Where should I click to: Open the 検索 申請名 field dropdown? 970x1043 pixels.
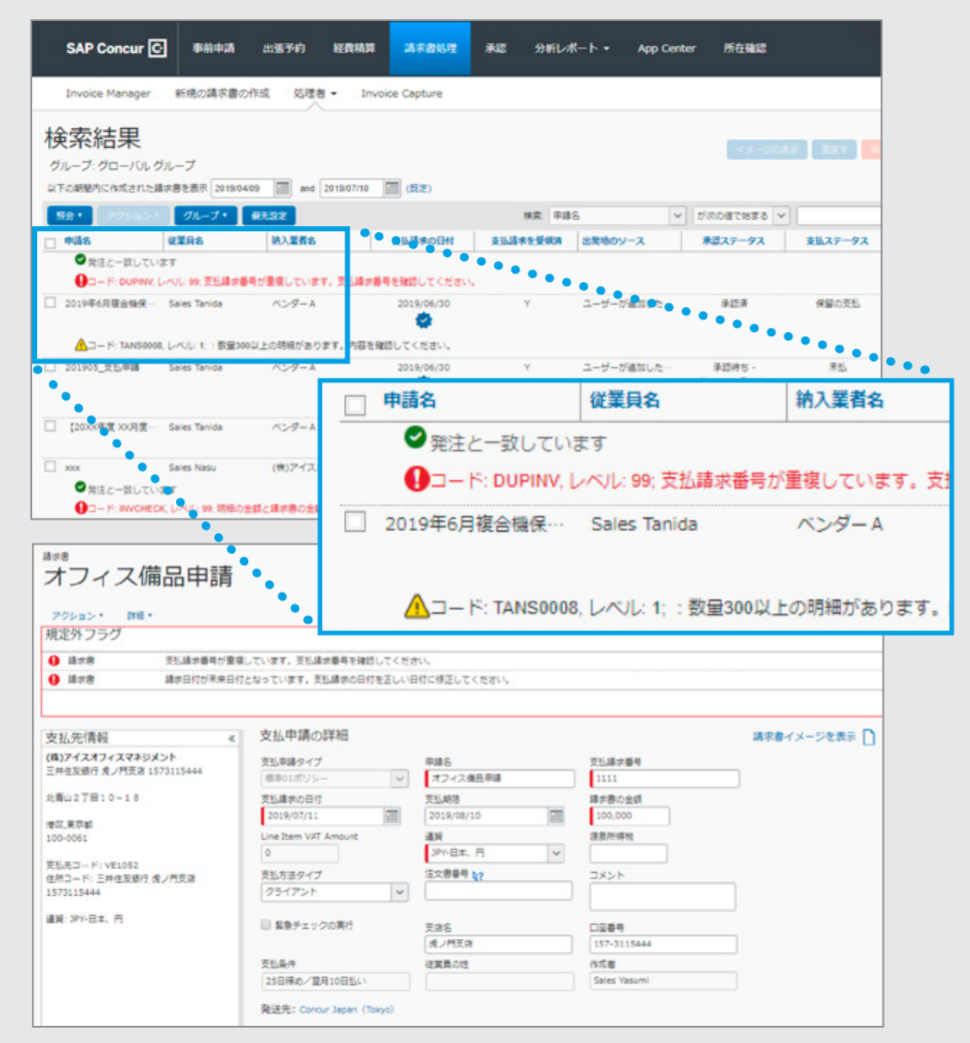tap(677, 216)
